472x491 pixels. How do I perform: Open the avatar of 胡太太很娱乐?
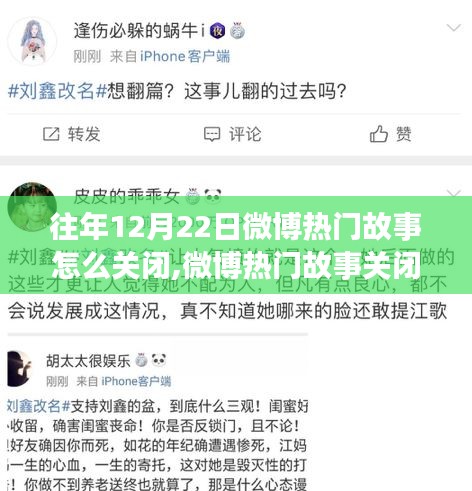click(20, 369)
